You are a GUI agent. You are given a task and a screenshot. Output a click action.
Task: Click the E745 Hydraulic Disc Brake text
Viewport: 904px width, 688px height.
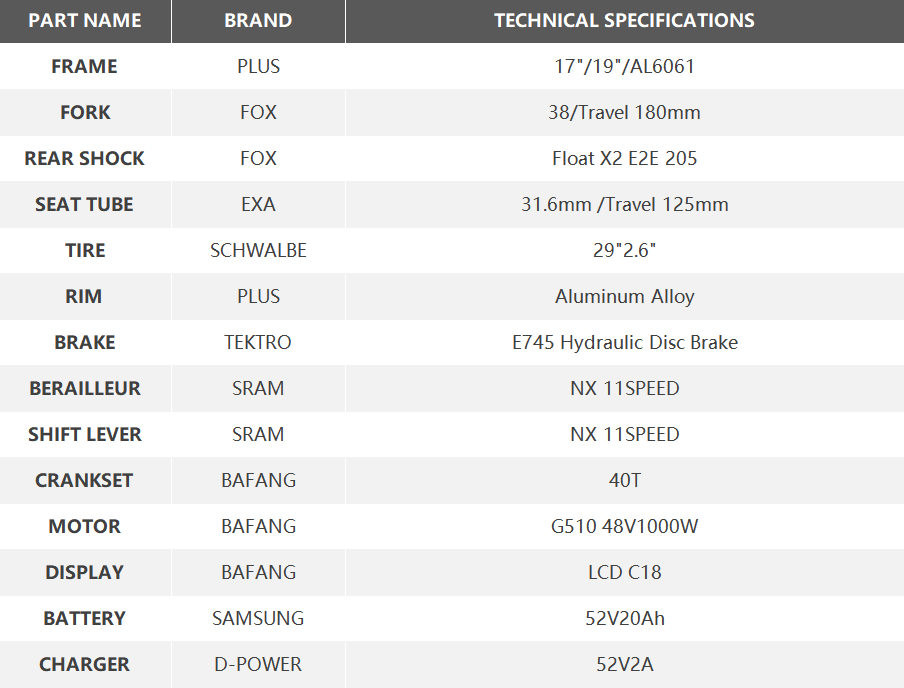(x=624, y=343)
